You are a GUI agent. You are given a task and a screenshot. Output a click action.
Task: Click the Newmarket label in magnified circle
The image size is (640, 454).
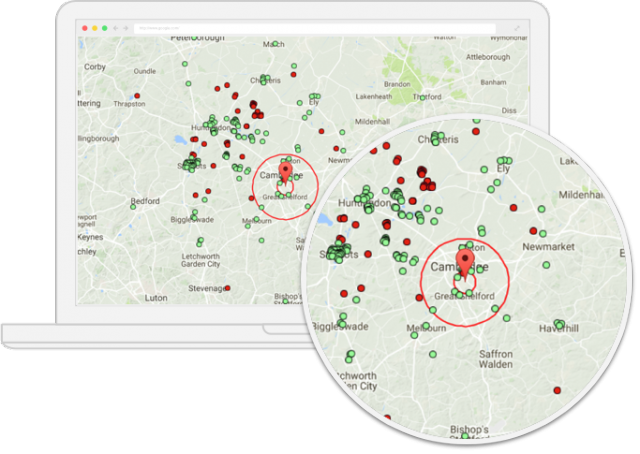click(x=550, y=246)
